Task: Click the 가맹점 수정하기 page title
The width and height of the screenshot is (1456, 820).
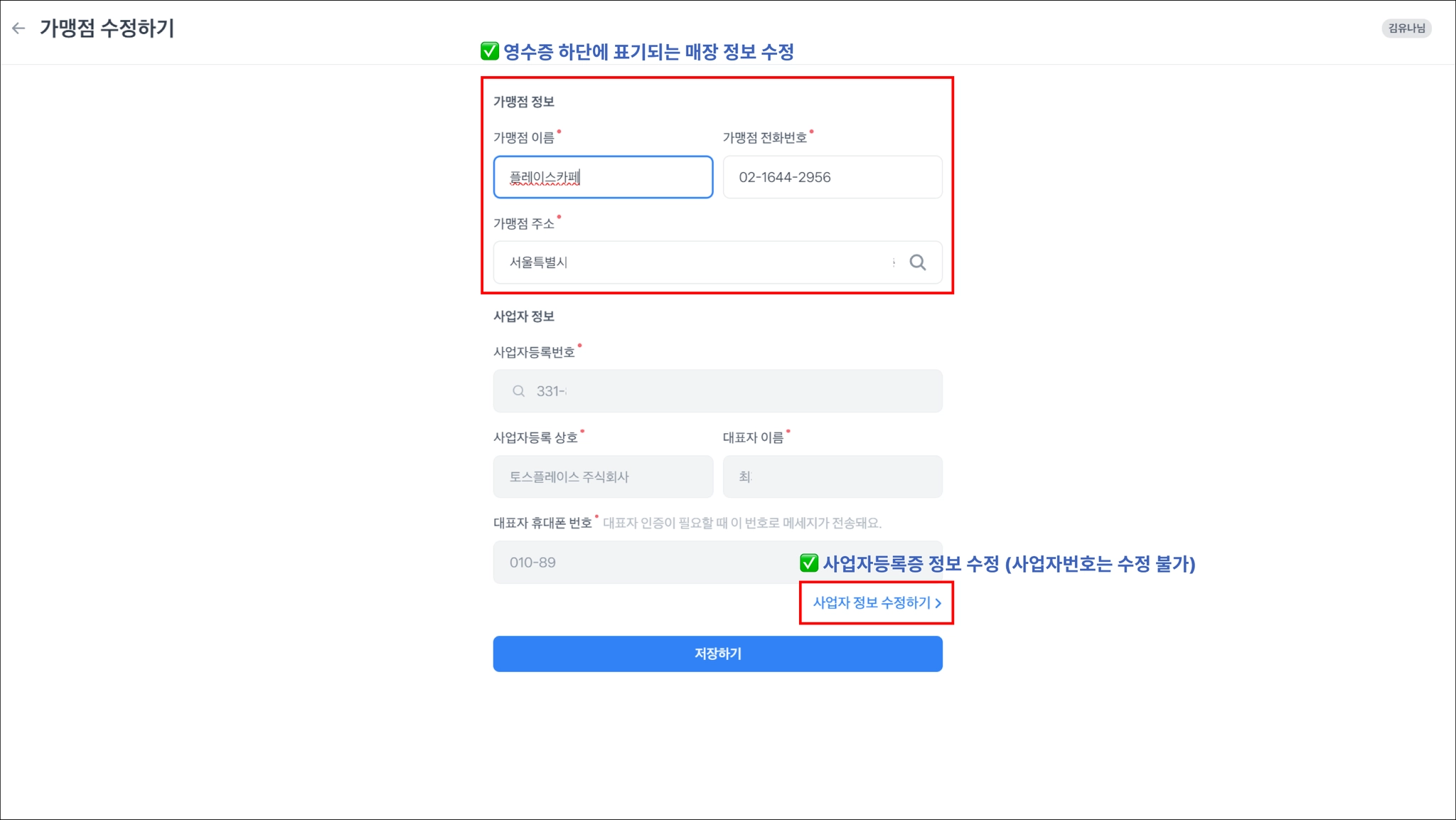Action: click(107, 28)
